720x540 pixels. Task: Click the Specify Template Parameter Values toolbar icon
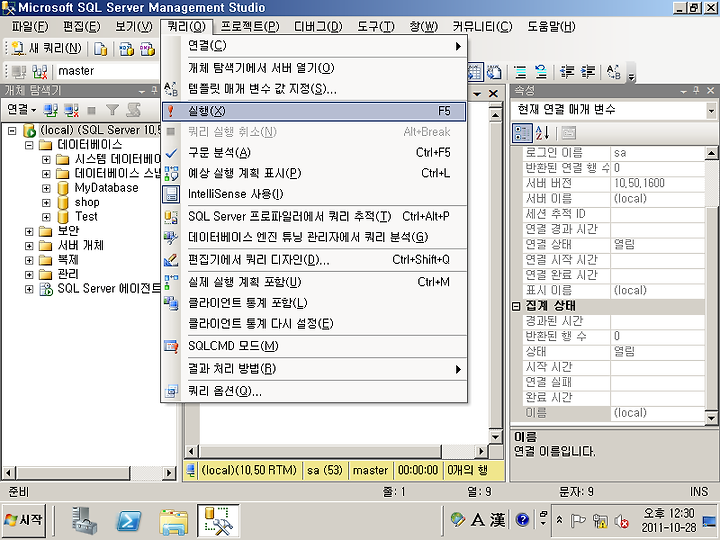coord(613,72)
